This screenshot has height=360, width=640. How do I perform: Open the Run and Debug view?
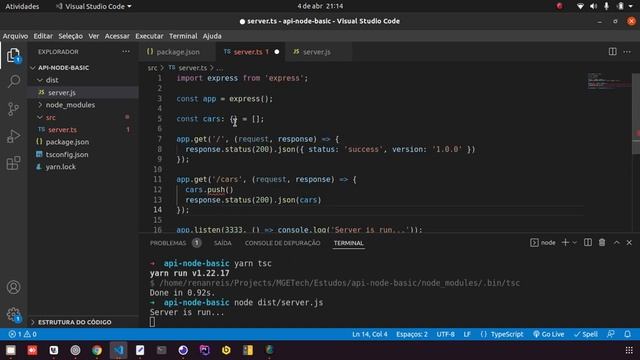(x=13, y=136)
